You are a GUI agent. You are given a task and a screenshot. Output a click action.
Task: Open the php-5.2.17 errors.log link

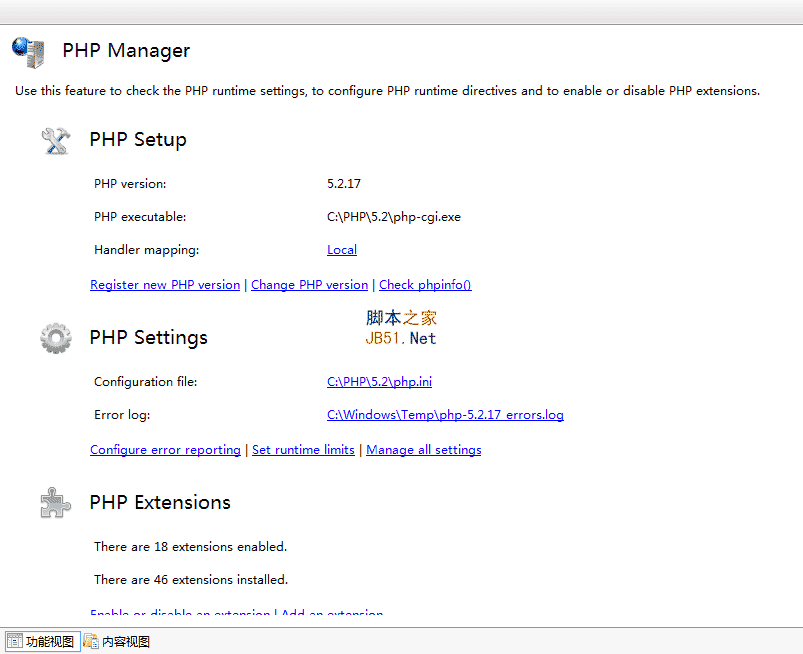click(445, 415)
